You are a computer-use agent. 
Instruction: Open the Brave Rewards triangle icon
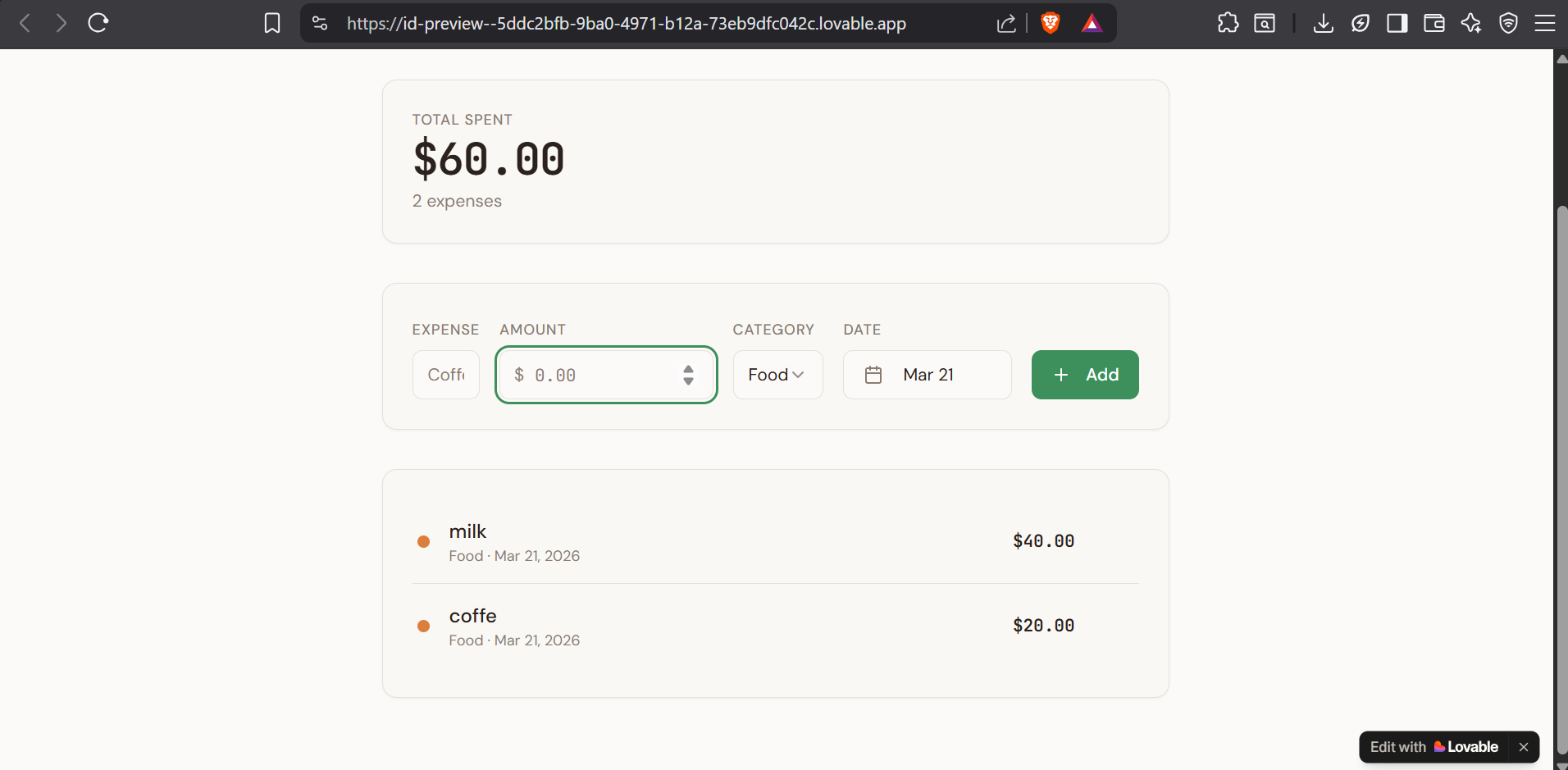pyautogui.click(x=1092, y=23)
